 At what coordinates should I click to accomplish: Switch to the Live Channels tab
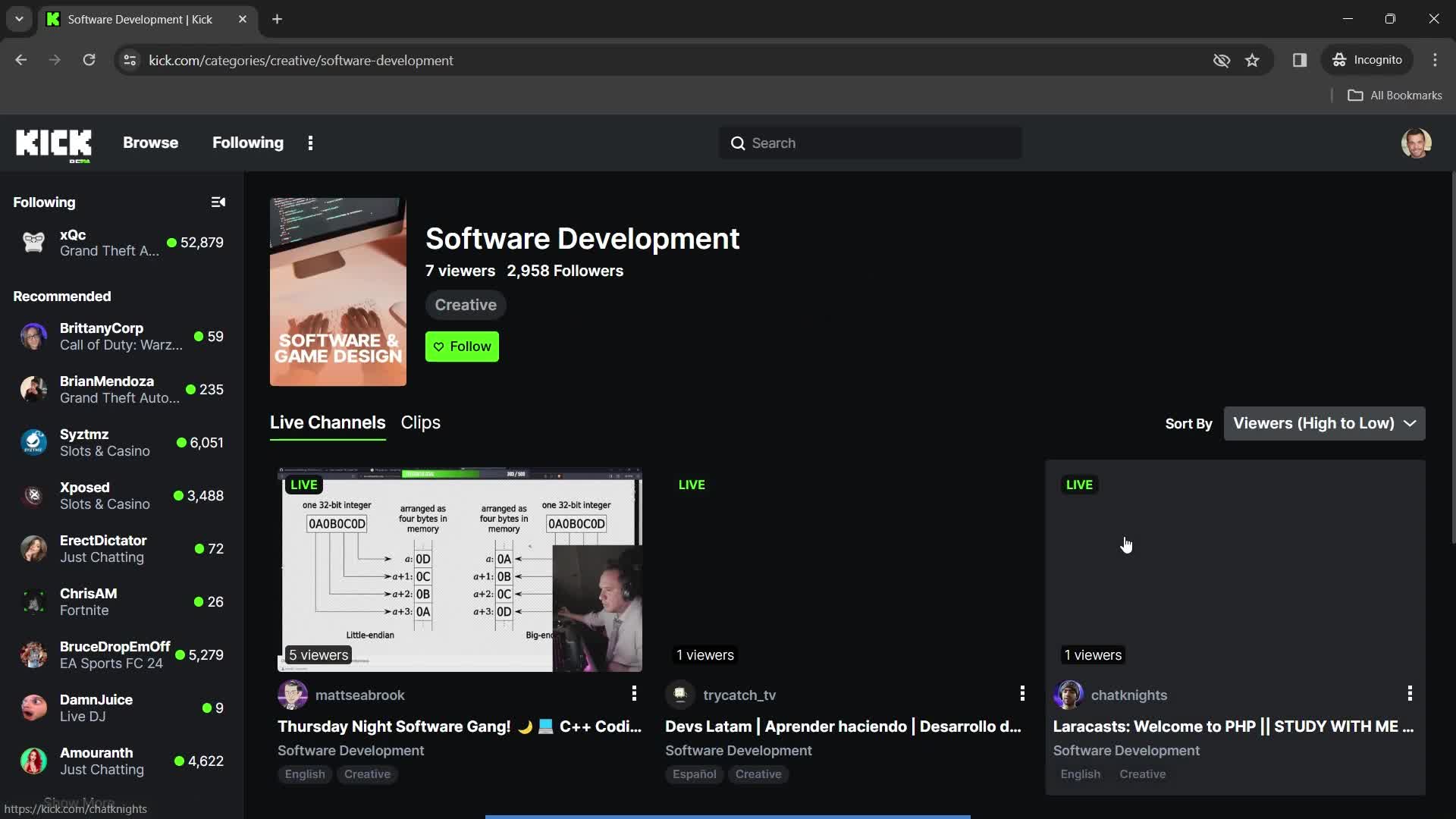[x=328, y=423]
